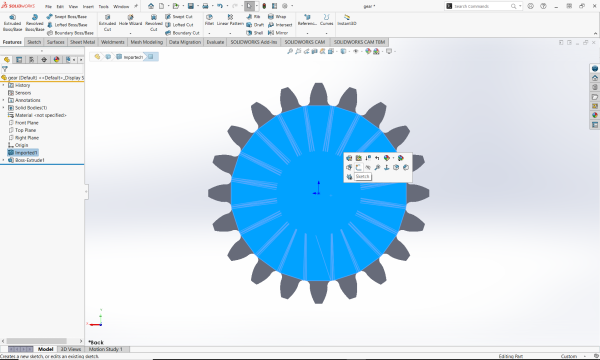The image size is (600, 360).
Task: Click Sketch icon in context toolbar
Action: click(x=358, y=168)
